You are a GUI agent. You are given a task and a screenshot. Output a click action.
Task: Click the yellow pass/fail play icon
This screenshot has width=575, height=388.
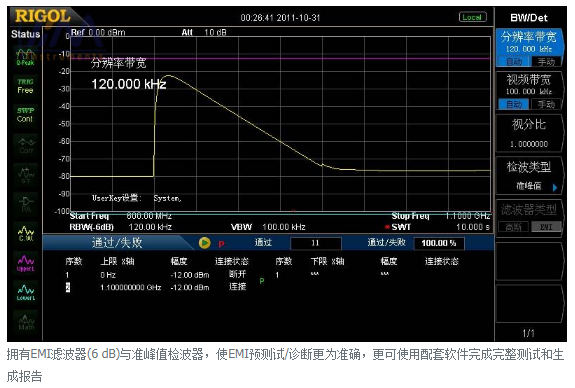point(204,243)
